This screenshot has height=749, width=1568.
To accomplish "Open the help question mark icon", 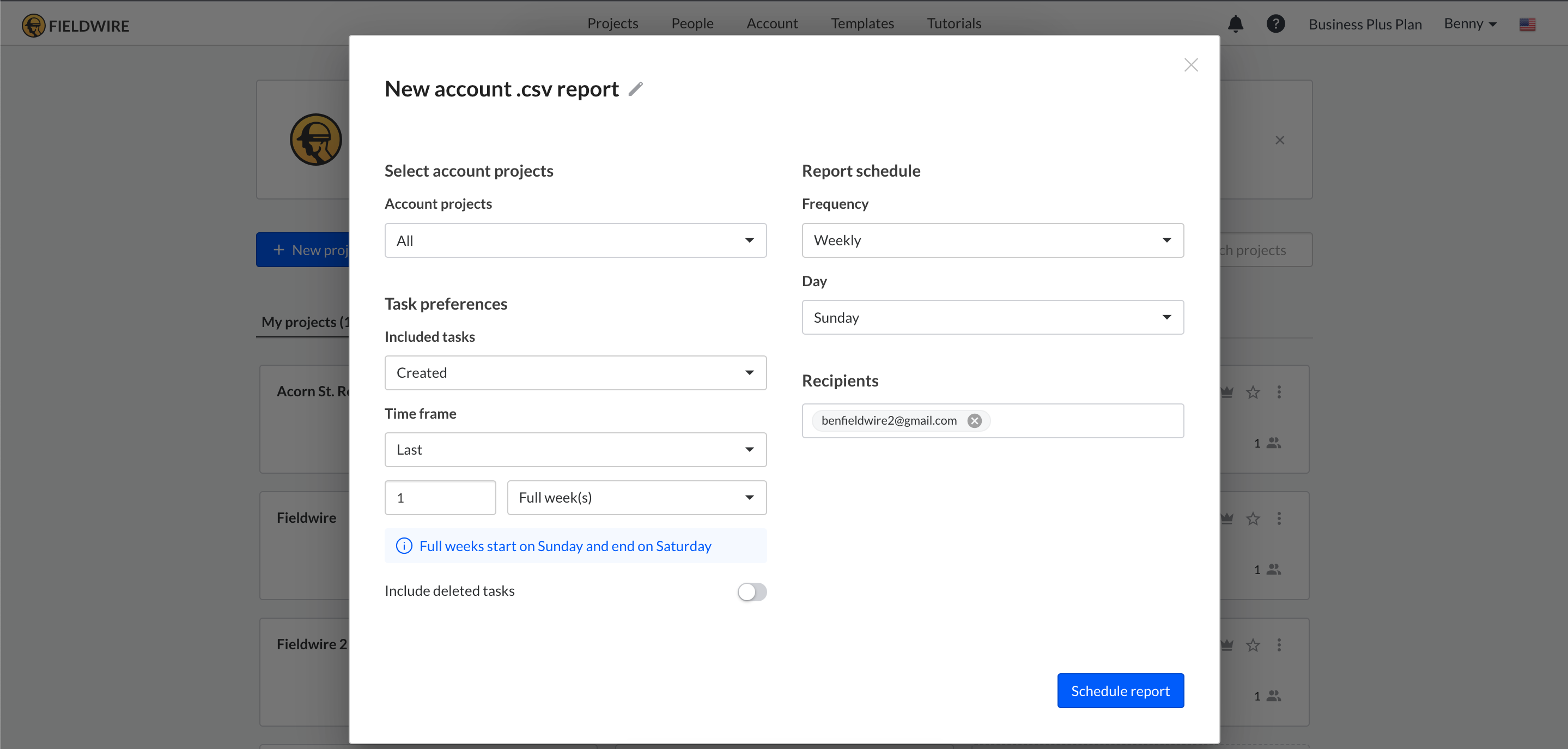I will click(x=1275, y=24).
